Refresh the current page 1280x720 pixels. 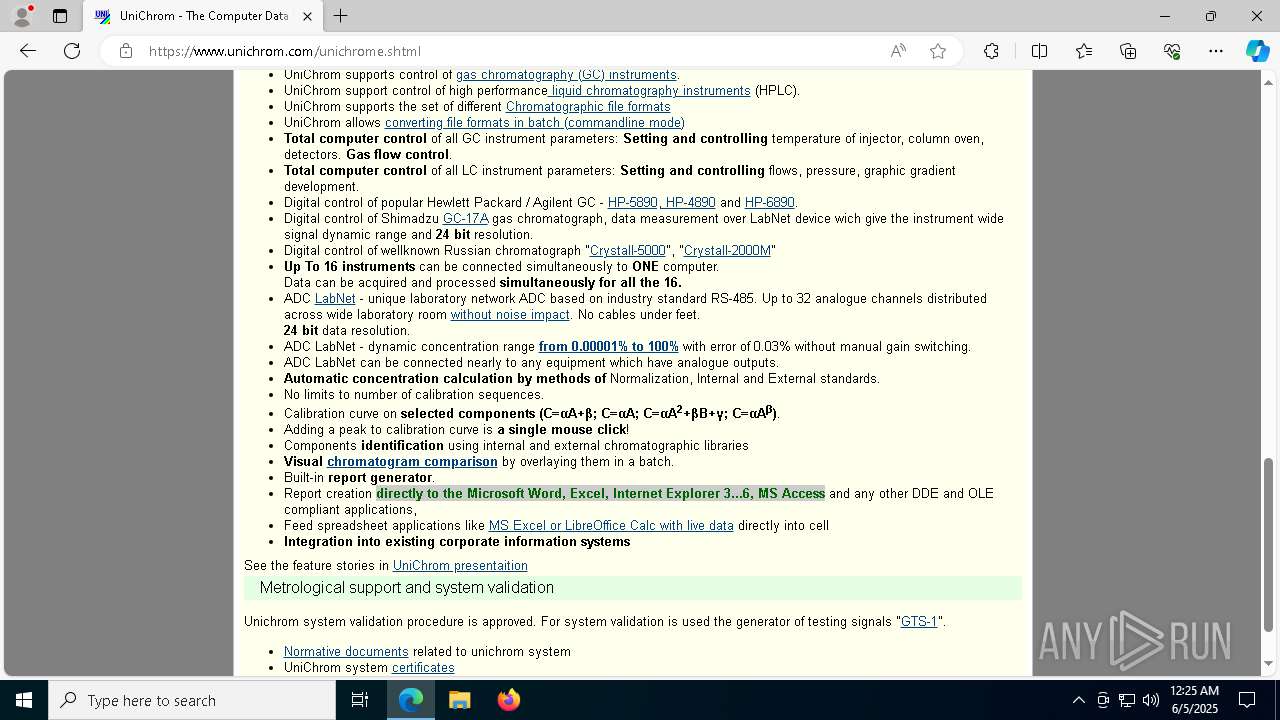[x=72, y=51]
